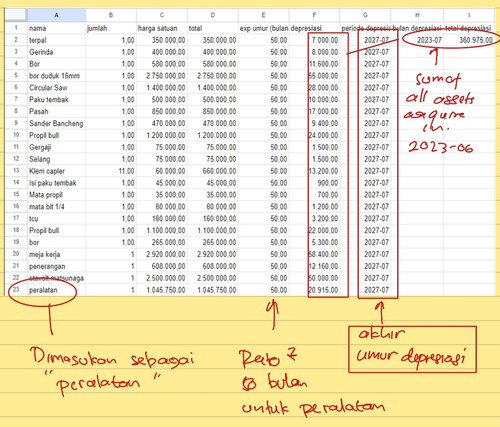Click the '2027-07' cell in row 2

point(365,40)
